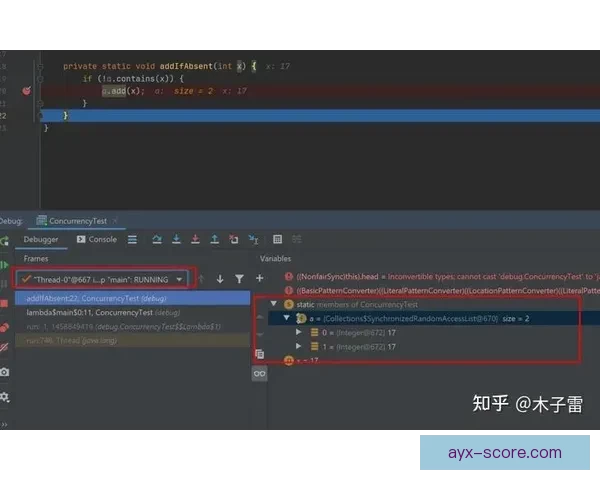Step out of the current method
Screen dimensions: 600x480
[x=215, y=240]
